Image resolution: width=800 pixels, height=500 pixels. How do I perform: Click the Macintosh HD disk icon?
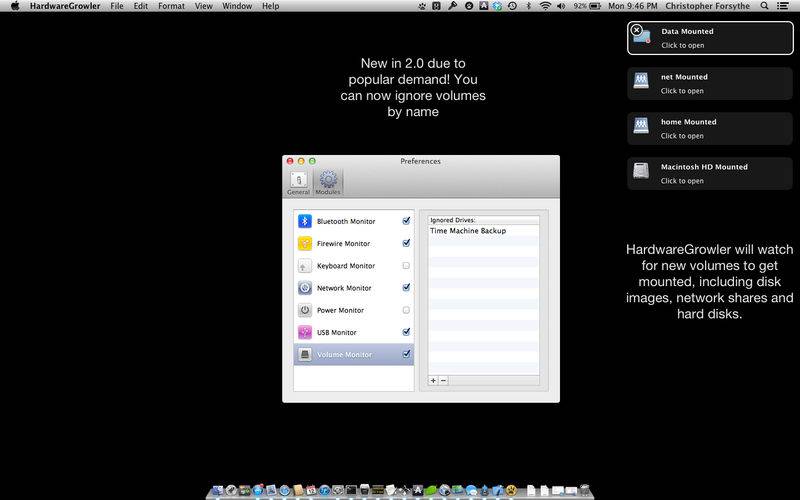641,170
